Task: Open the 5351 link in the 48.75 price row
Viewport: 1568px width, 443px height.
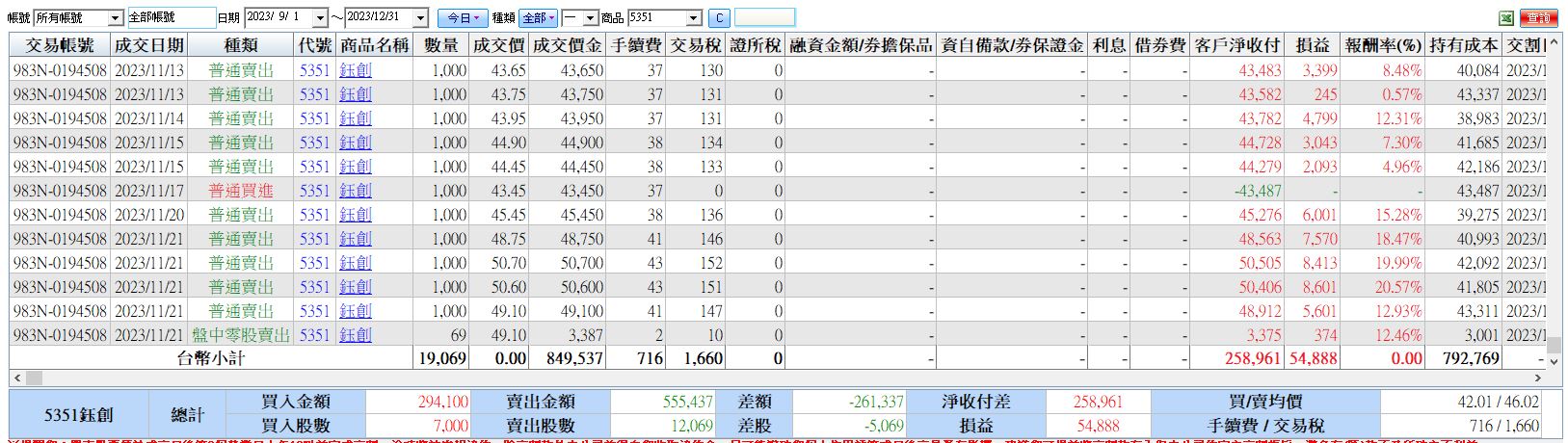Action: (x=314, y=239)
